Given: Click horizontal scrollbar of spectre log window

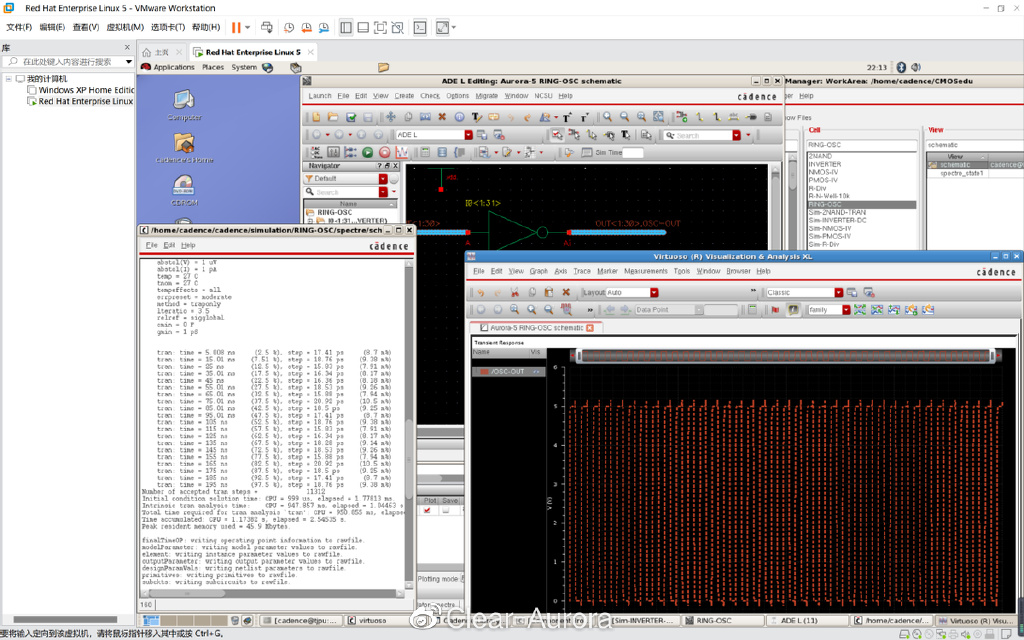Looking at the screenshot, I should click(x=270, y=594).
